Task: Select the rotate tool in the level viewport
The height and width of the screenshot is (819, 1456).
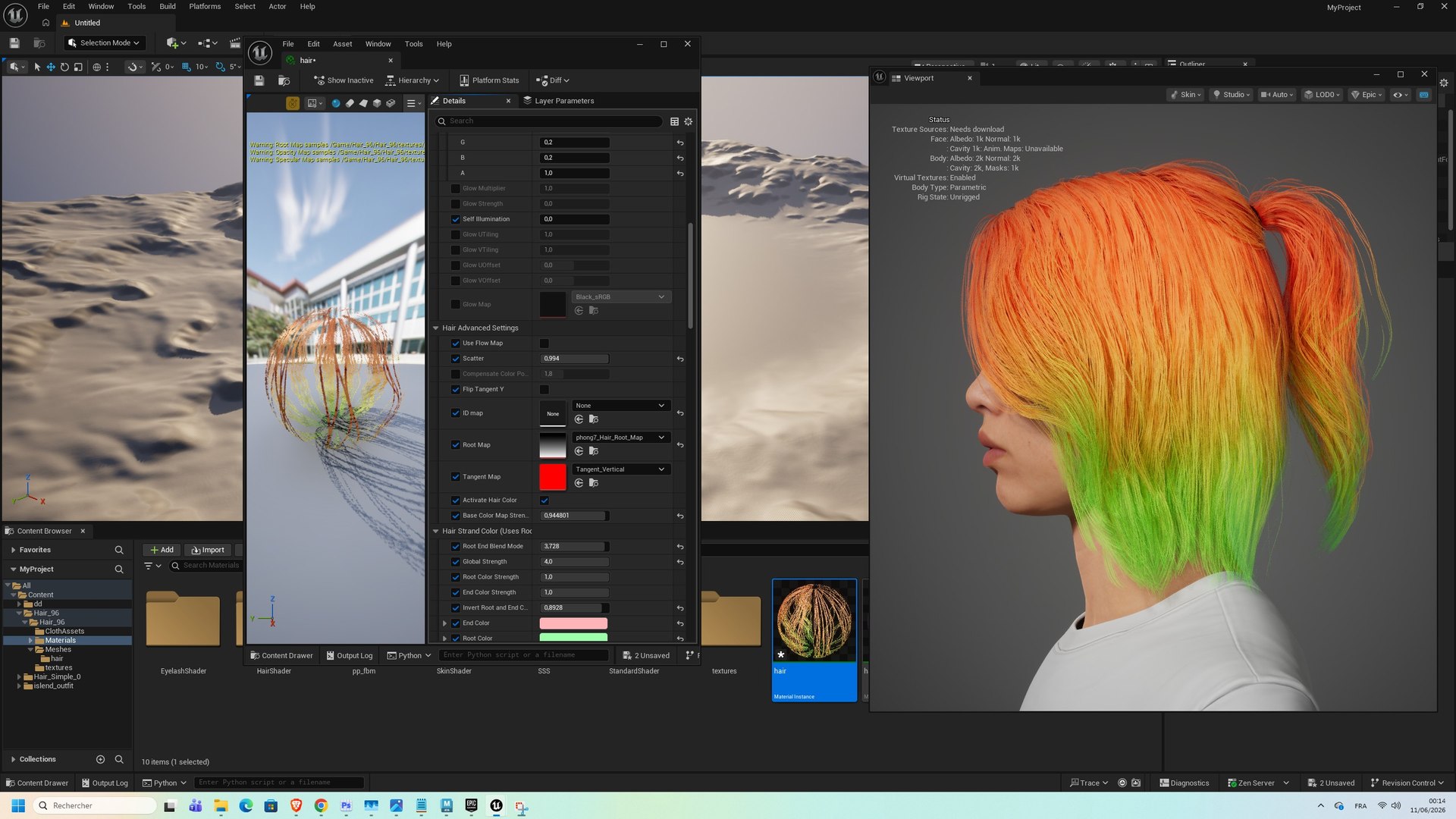Action: pos(64,67)
